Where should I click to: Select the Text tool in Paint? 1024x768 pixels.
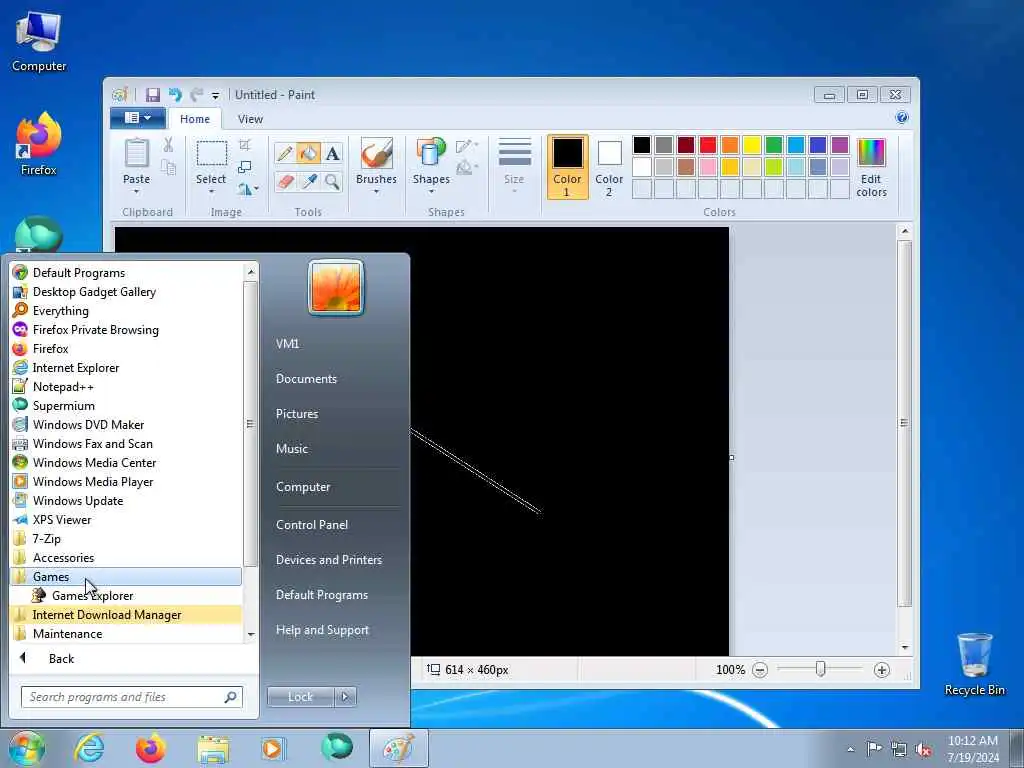pyautogui.click(x=332, y=153)
